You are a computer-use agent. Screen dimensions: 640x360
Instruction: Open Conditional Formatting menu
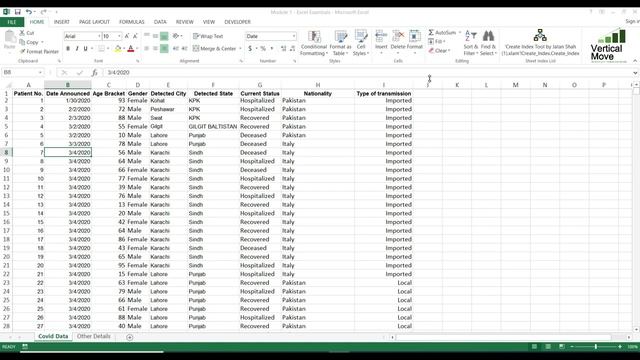pyautogui.click(x=313, y=42)
